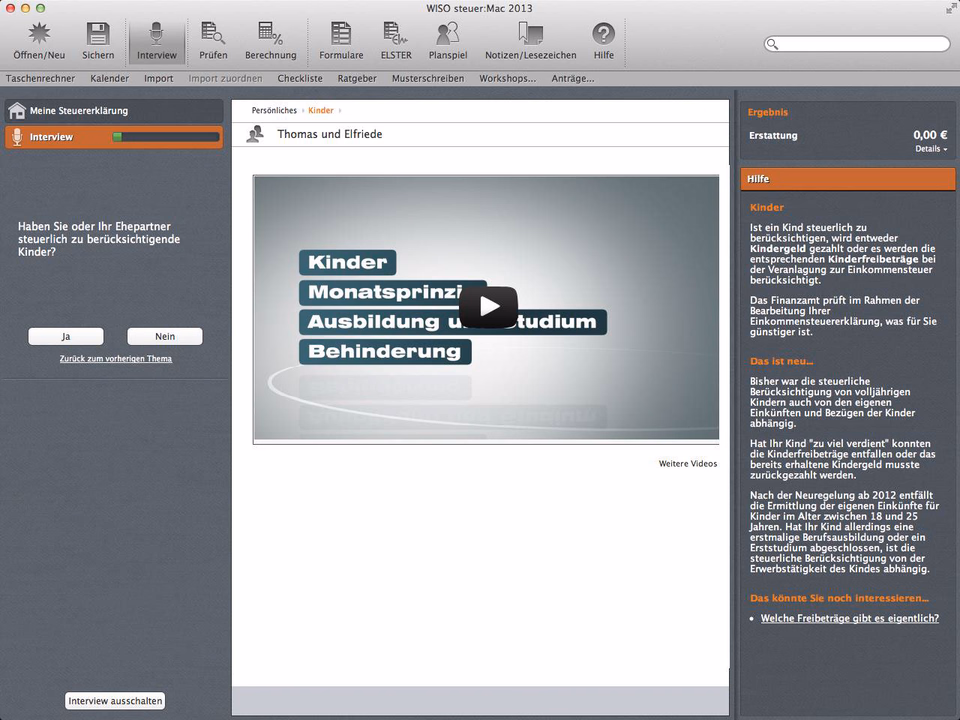The image size is (960, 720).
Task: Open the Planspiel icon
Action: click(x=448, y=34)
